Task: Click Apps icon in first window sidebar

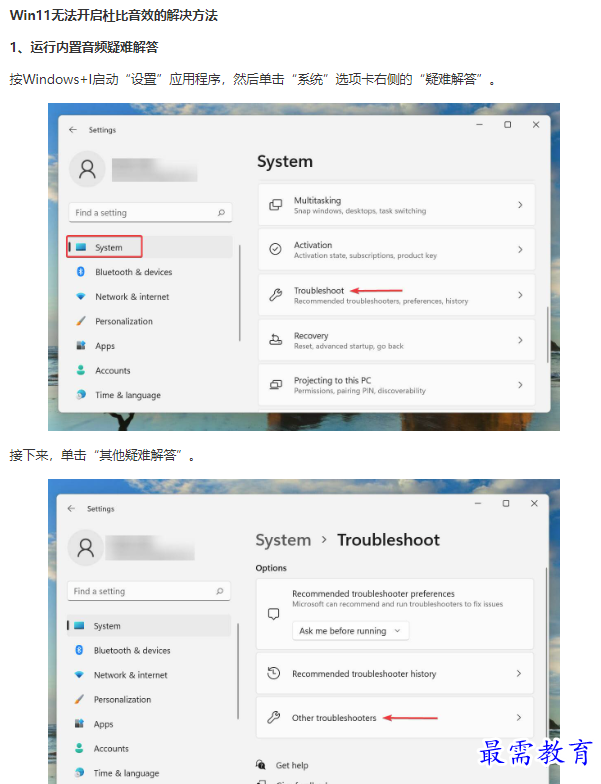Action: pyautogui.click(x=80, y=346)
